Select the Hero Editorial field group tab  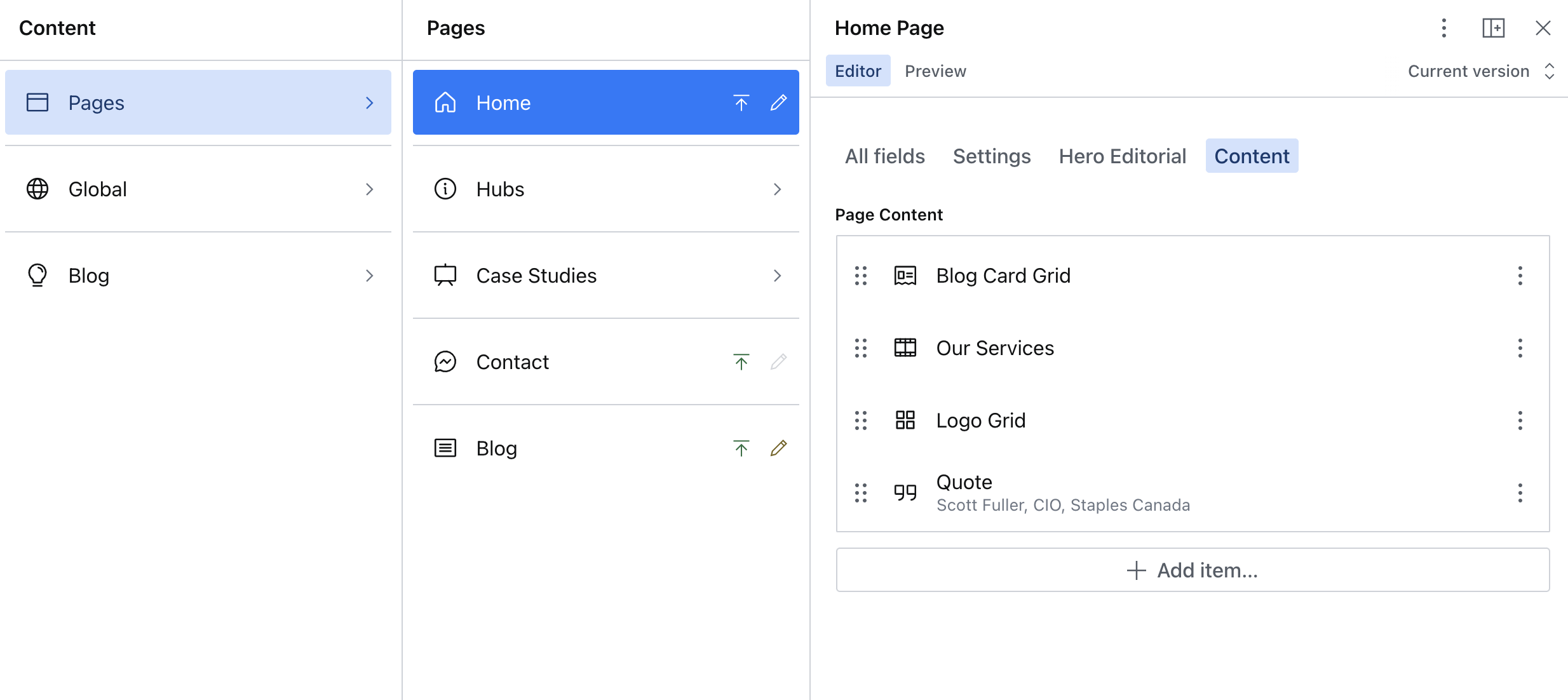(x=1122, y=156)
